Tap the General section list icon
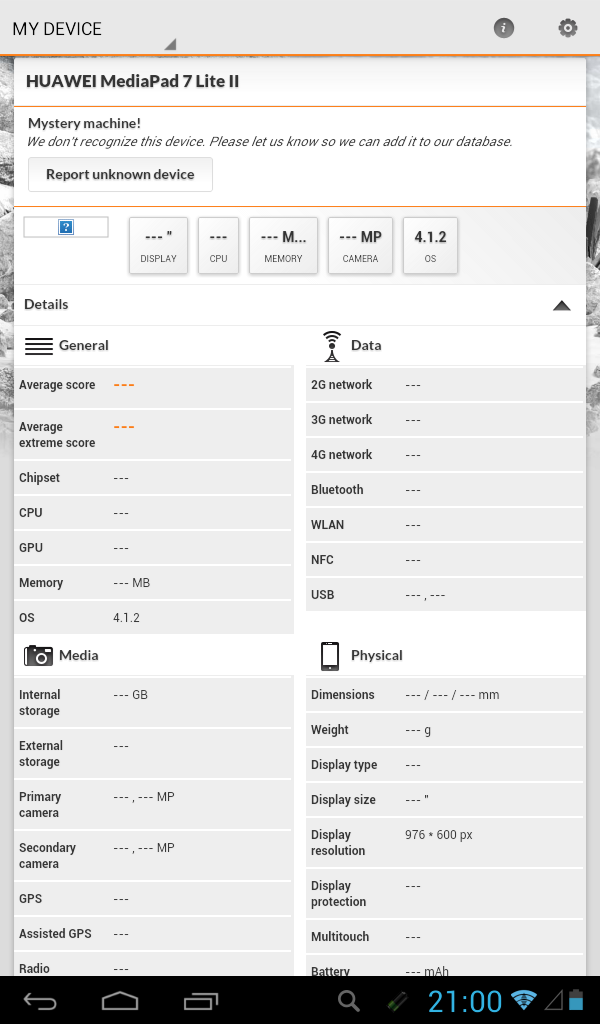Viewport: 600px width, 1024px height. [39, 345]
